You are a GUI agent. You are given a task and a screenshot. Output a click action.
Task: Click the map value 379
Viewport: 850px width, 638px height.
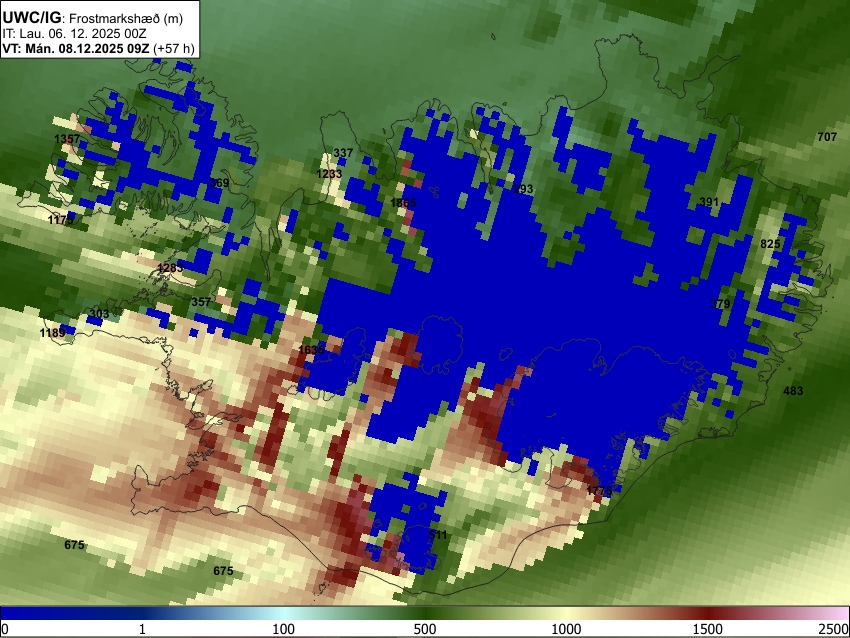point(720,304)
